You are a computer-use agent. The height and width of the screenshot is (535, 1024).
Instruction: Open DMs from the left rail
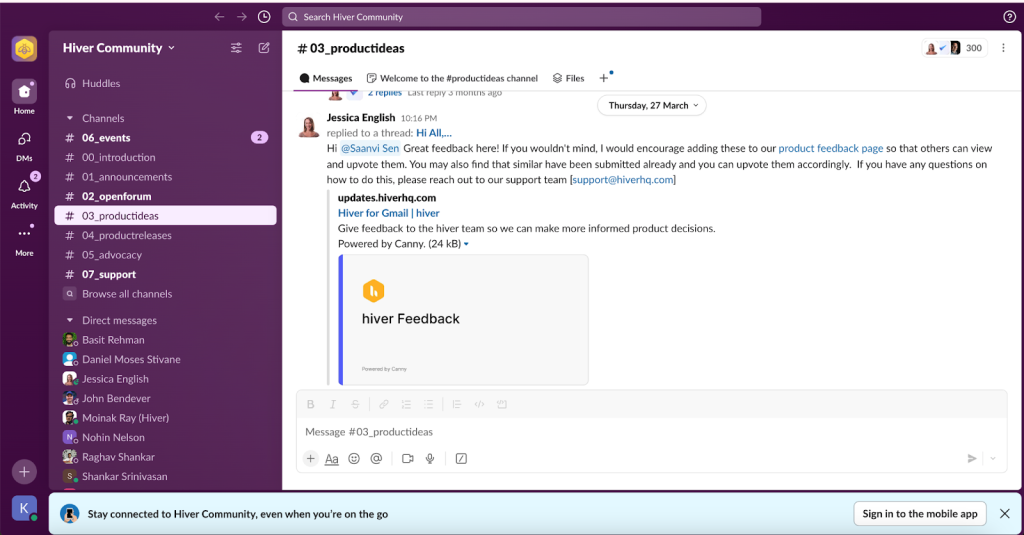(24, 143)
